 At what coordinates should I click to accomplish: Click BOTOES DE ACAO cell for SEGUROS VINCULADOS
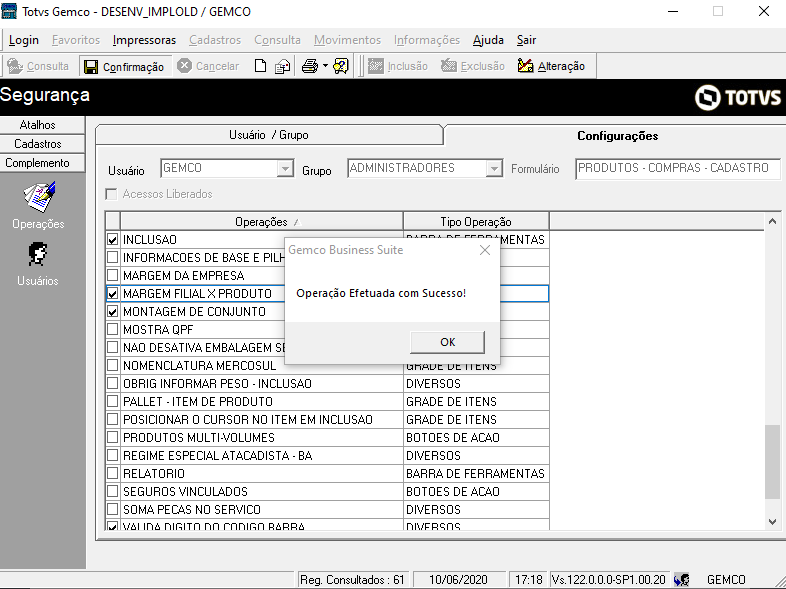point(476,491)
